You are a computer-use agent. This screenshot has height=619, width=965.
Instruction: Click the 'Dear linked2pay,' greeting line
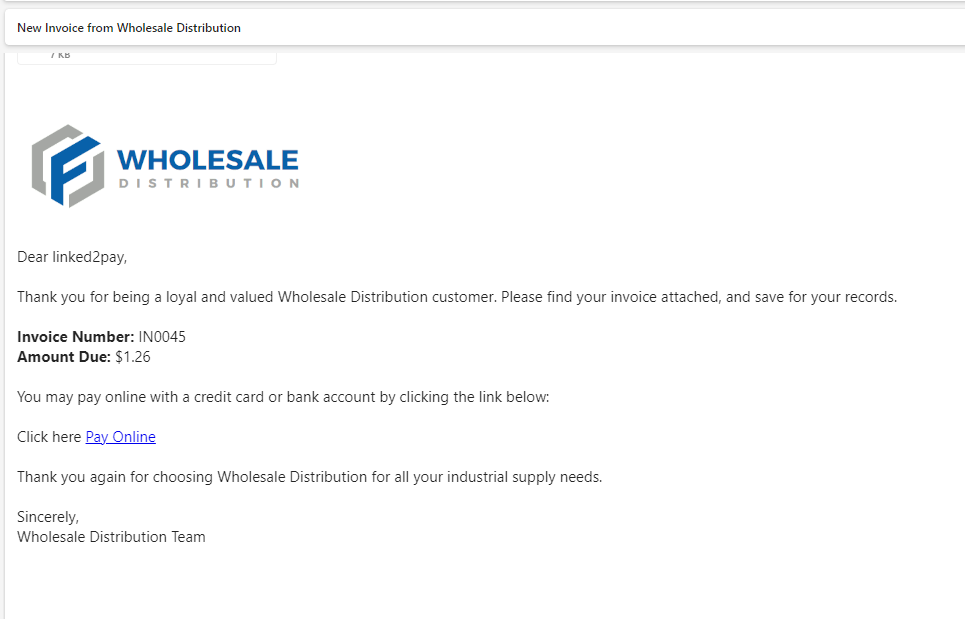coord(72,257)
